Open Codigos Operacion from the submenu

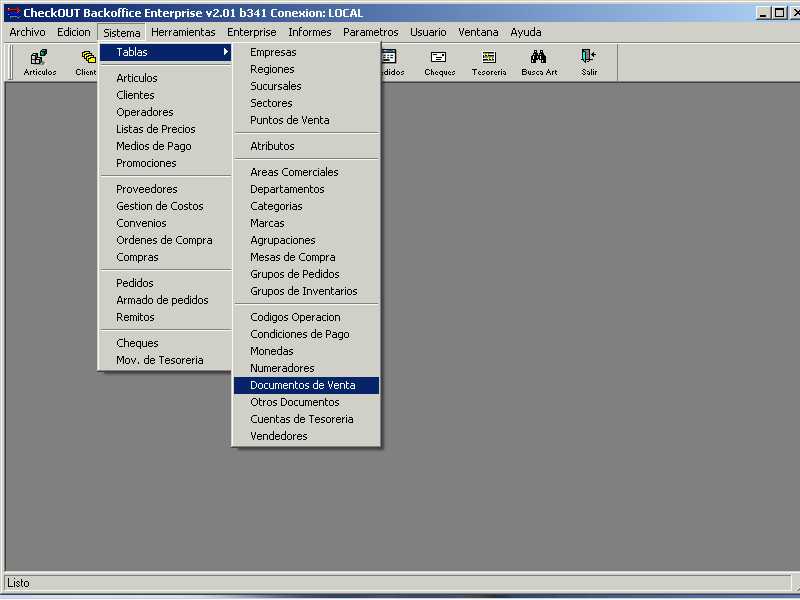click(x=306, y=317)
